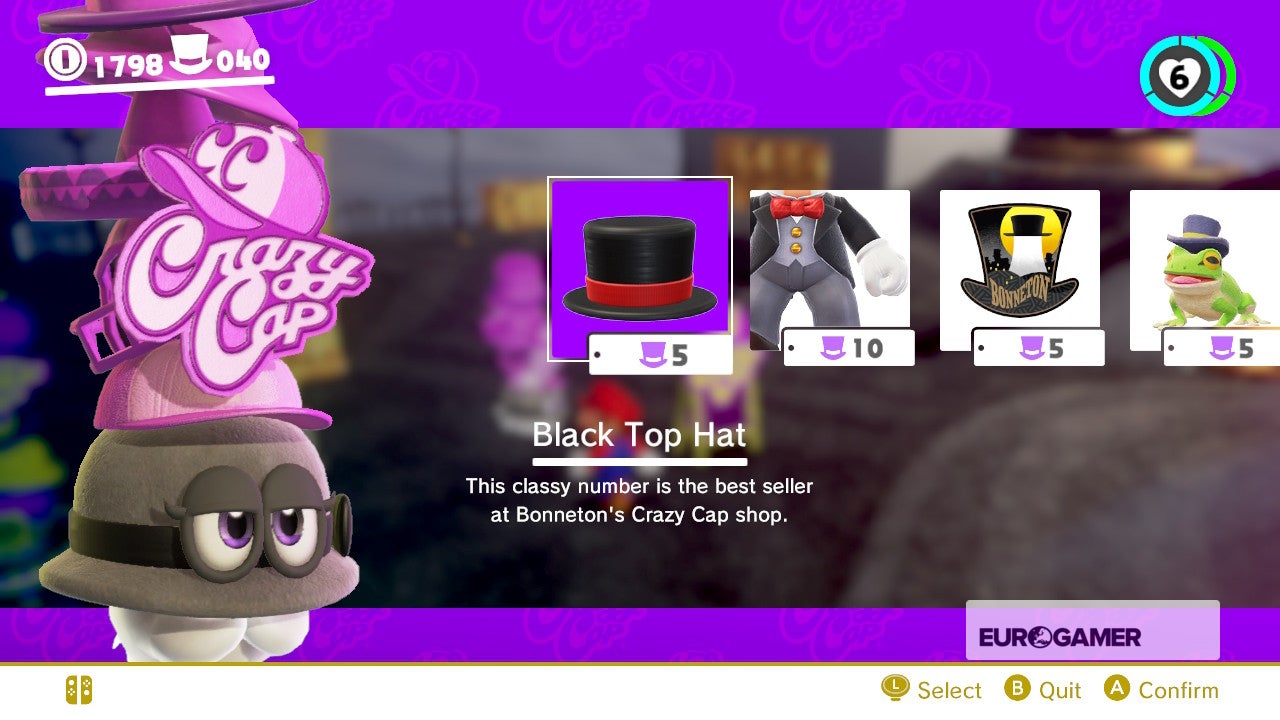1280x720 pixels.
Task: Click the B button Quit icon
Action: (x=1017, y=688)
